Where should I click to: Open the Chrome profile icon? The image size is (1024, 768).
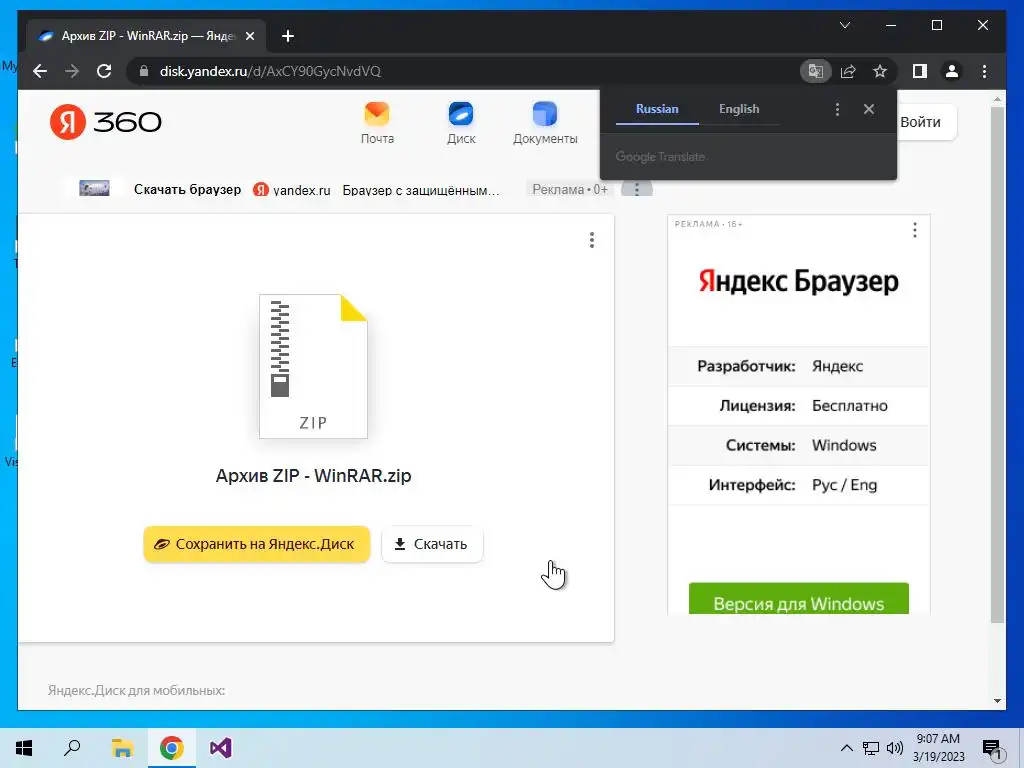[x=952, y=71]
